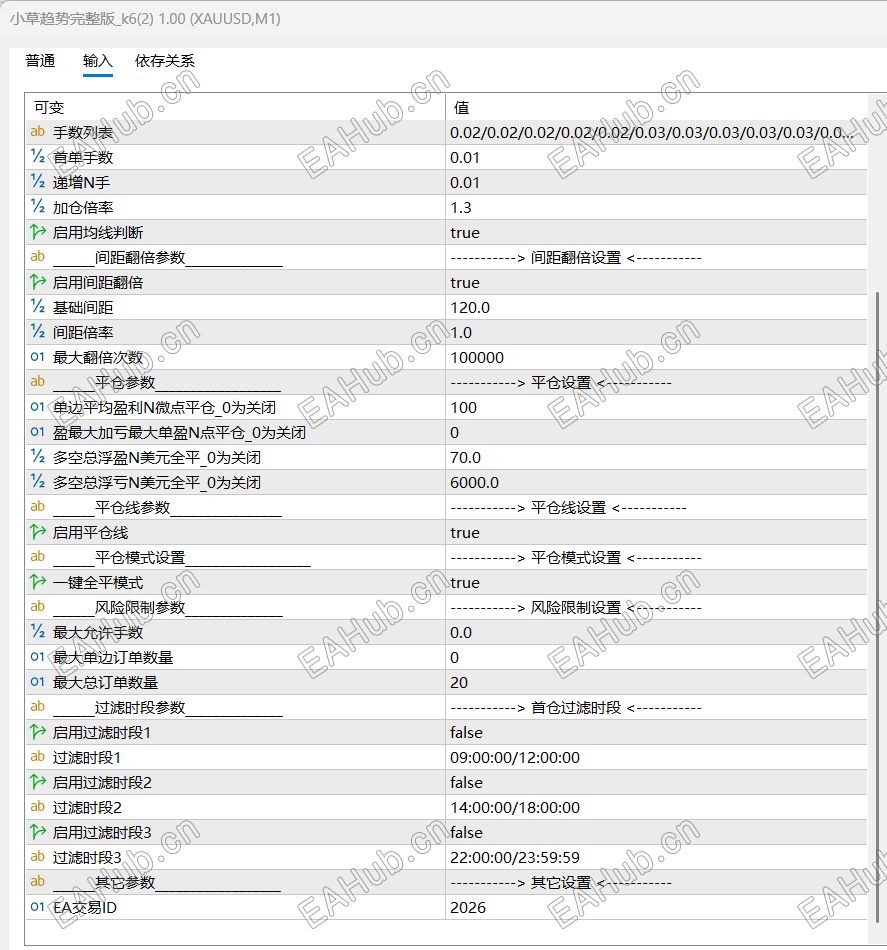Click the 单边平均盈利 value 100
This screenshot has width=887, height=950.
coord(463,408)
